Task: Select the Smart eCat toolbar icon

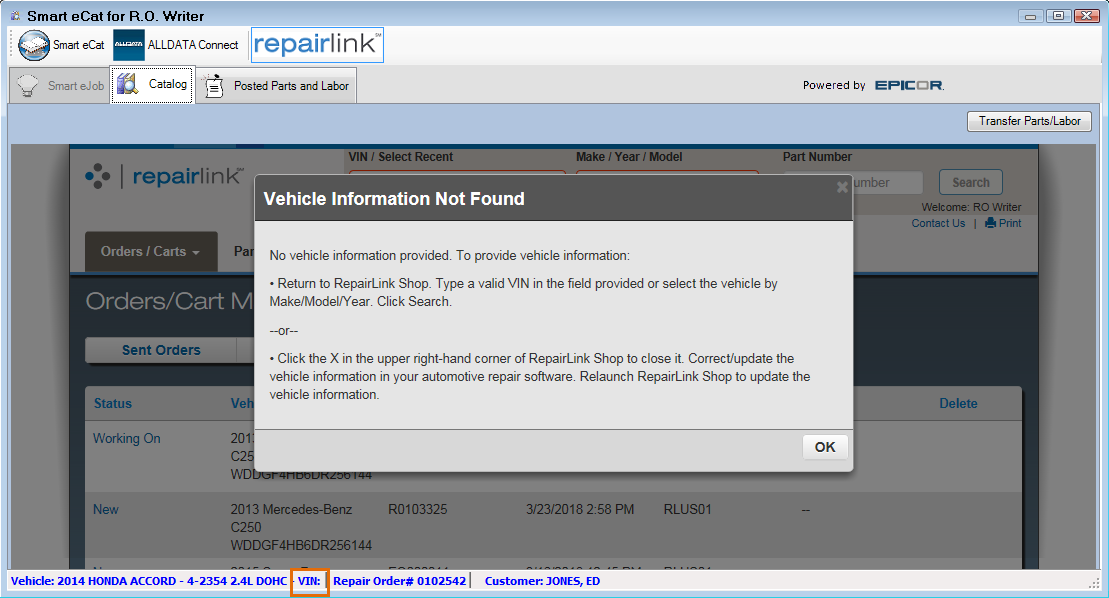Action: pos(33,44)
